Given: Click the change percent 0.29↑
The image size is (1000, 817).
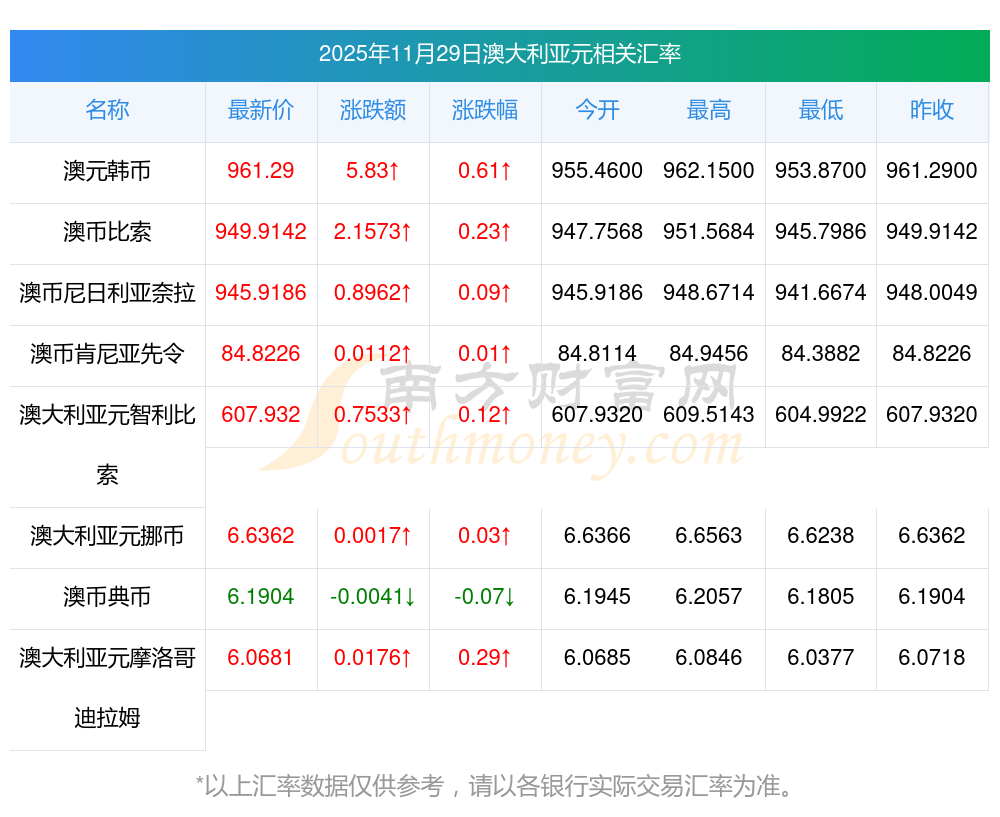Looking at the screenshot, I should (485, 658).
